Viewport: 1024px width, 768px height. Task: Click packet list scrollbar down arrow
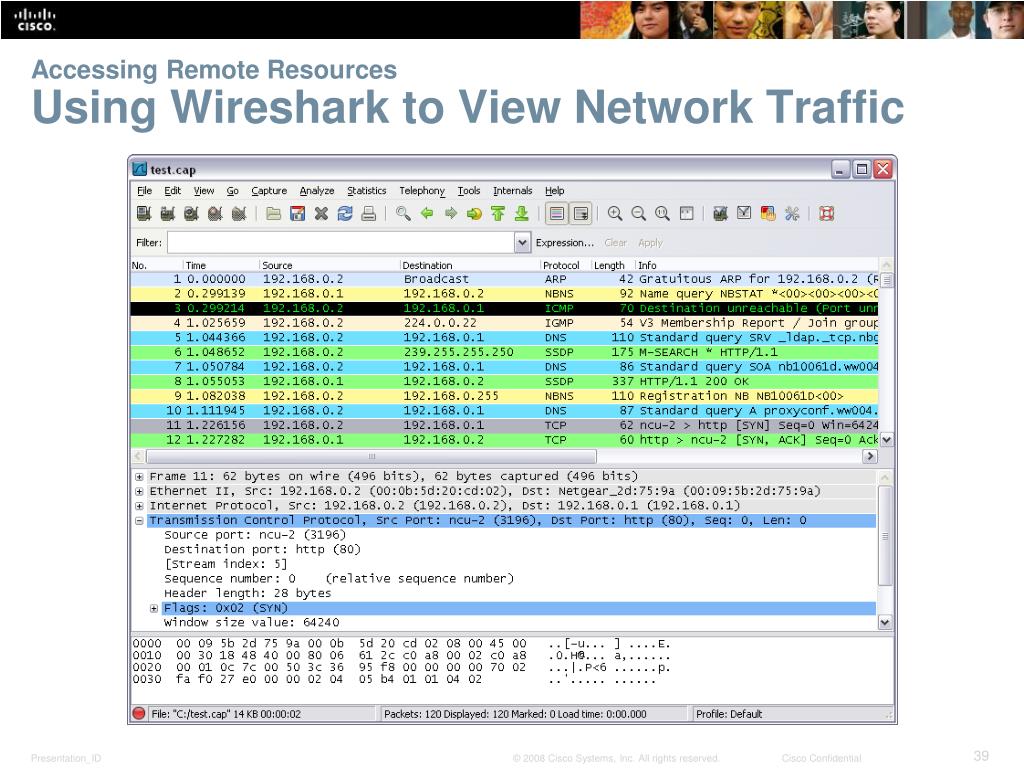(x=886, y=440)
